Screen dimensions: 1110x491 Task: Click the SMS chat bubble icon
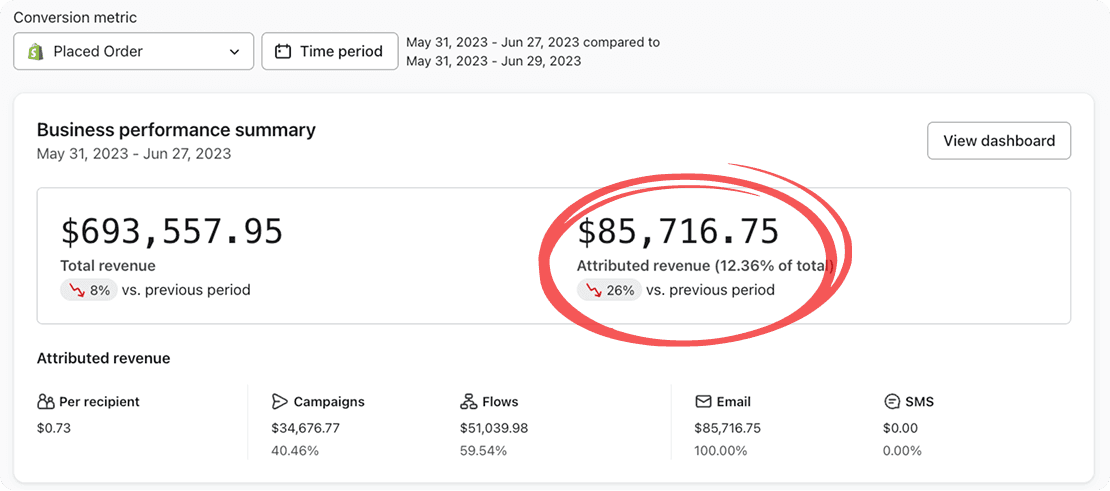click(892, 402)
